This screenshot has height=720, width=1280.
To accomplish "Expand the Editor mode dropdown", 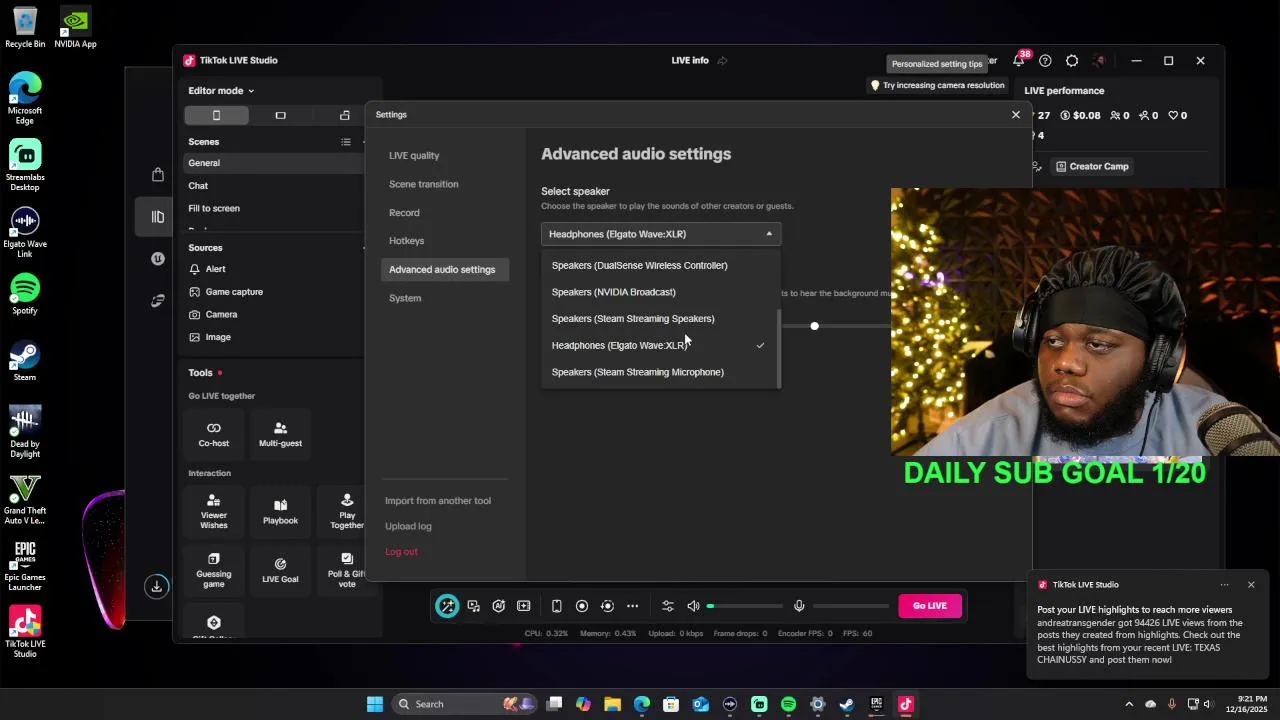I will pos(221,91).
